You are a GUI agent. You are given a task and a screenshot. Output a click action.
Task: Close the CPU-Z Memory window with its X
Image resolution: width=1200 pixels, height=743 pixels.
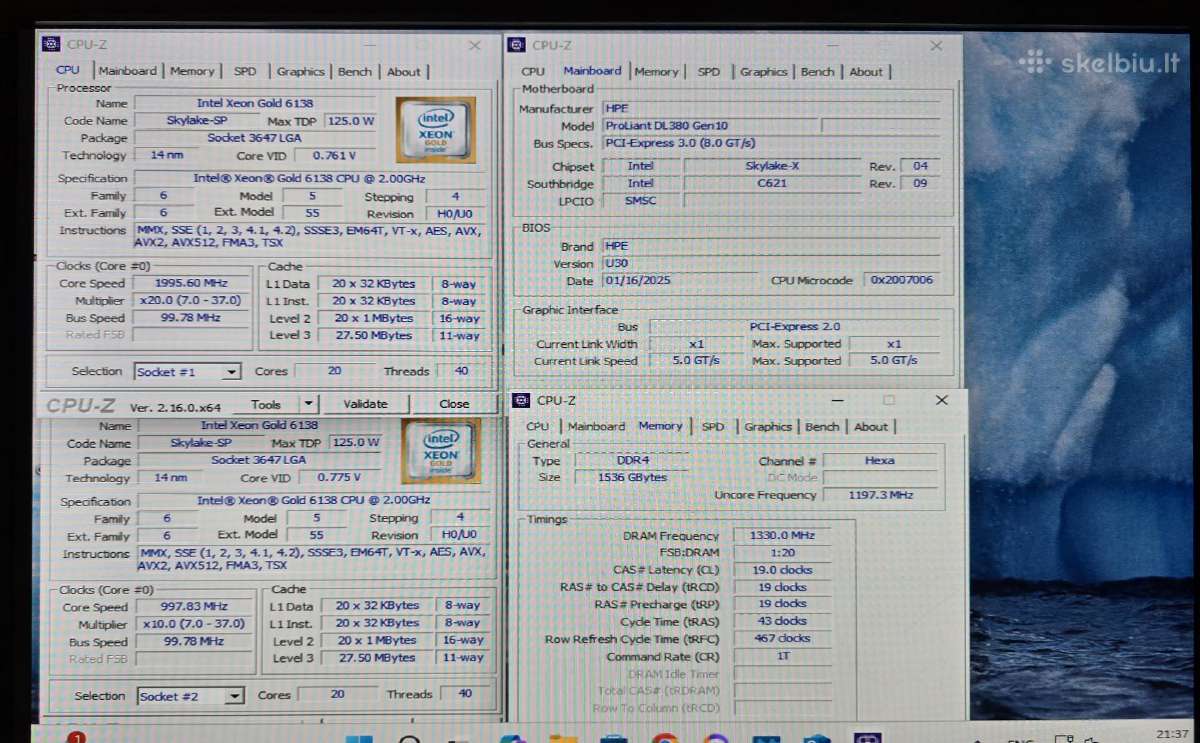coord(941,400)
